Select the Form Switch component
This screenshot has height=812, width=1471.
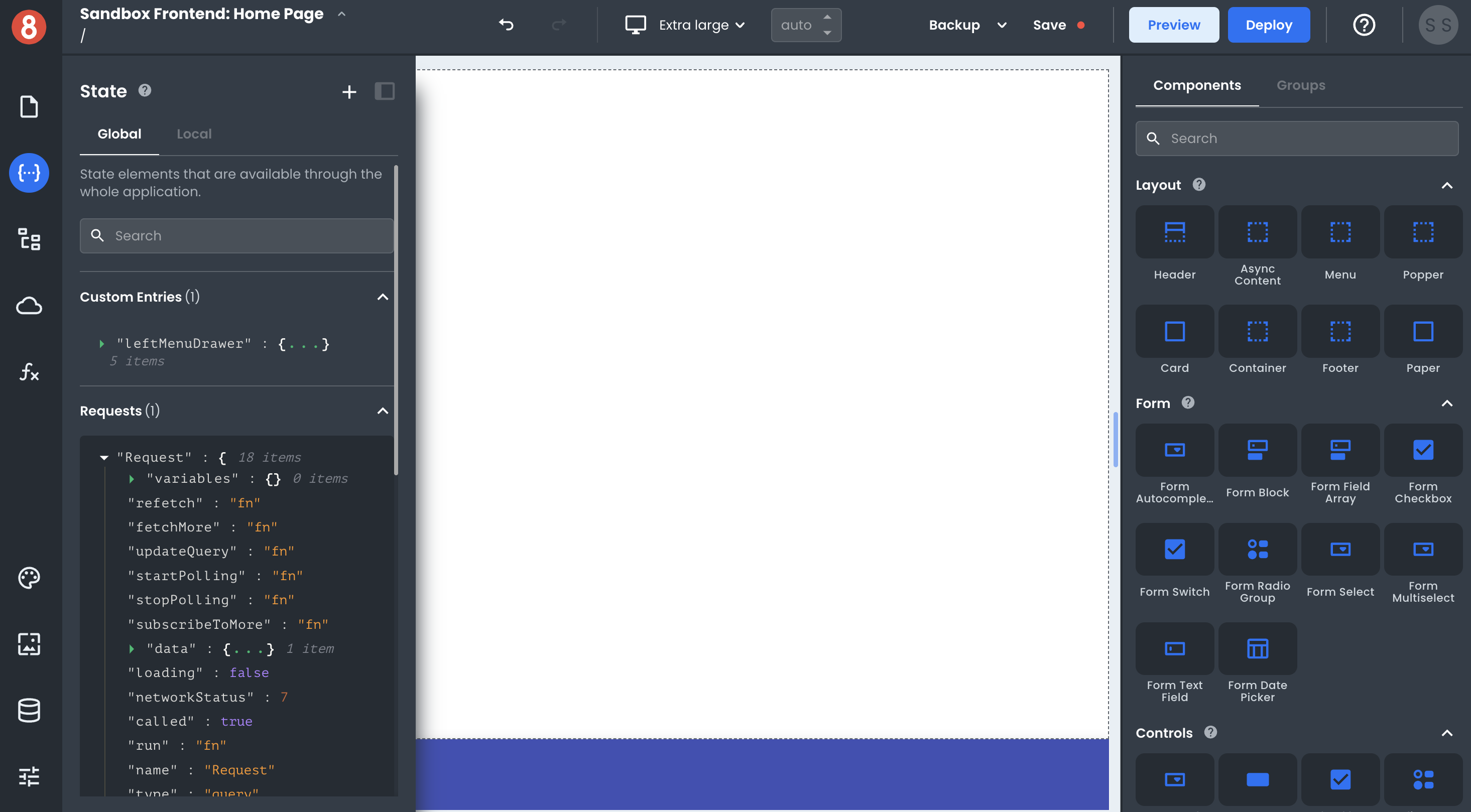click(x=1174, y=550)
